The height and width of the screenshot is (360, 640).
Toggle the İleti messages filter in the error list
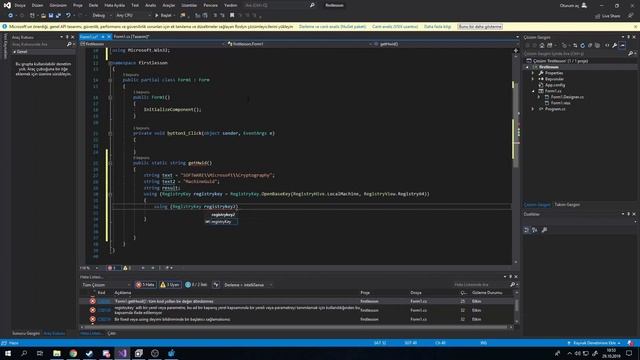point(196,284)
